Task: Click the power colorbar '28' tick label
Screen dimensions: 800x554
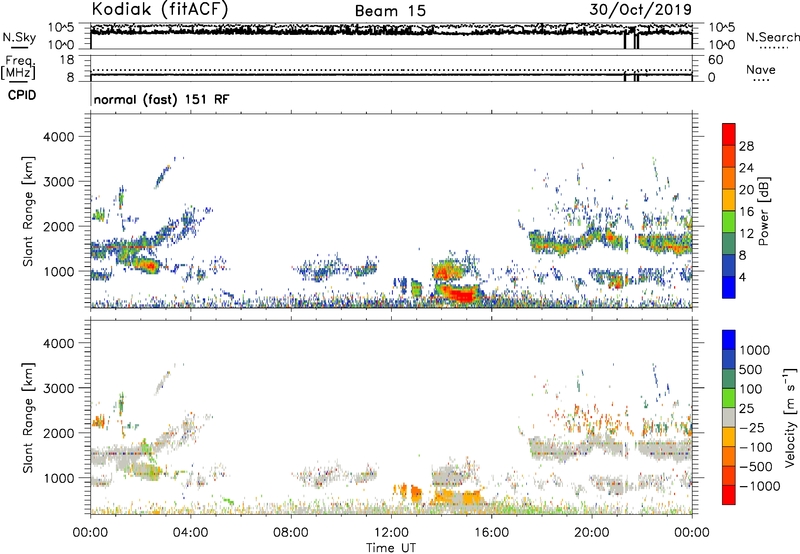Action: tap(746, 146)
